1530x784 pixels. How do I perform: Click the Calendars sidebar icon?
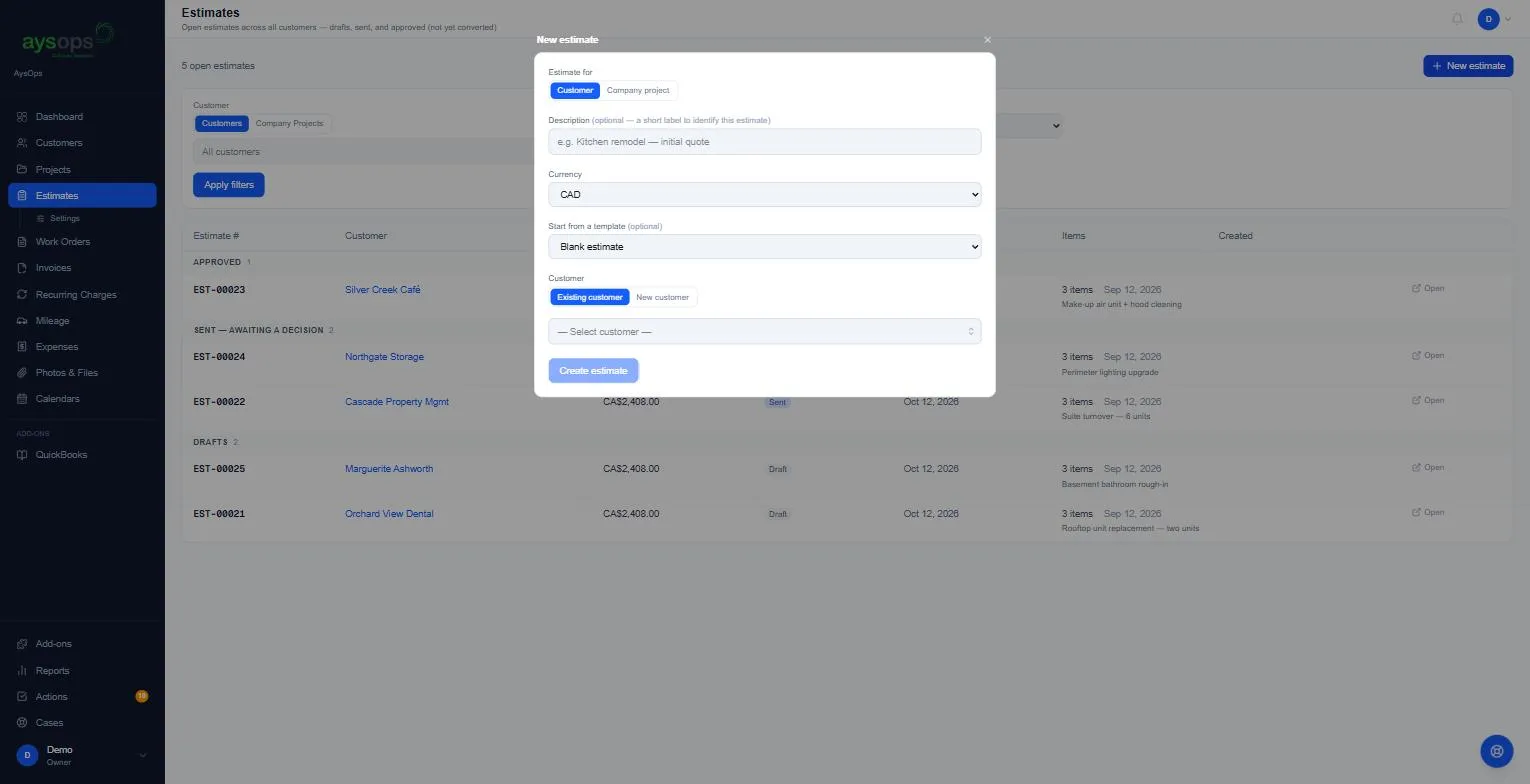(22, 399)
